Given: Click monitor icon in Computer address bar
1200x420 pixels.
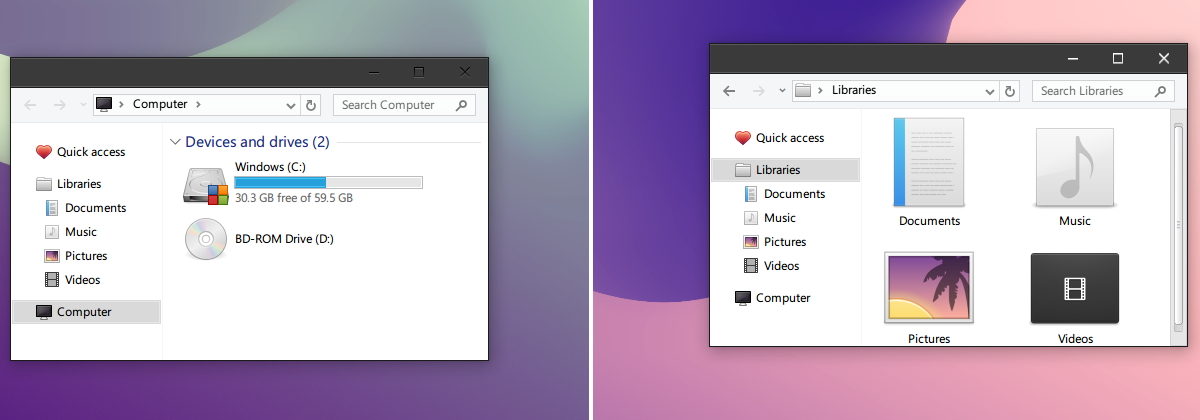Looking at the screenshot, I should click(103, 104).
